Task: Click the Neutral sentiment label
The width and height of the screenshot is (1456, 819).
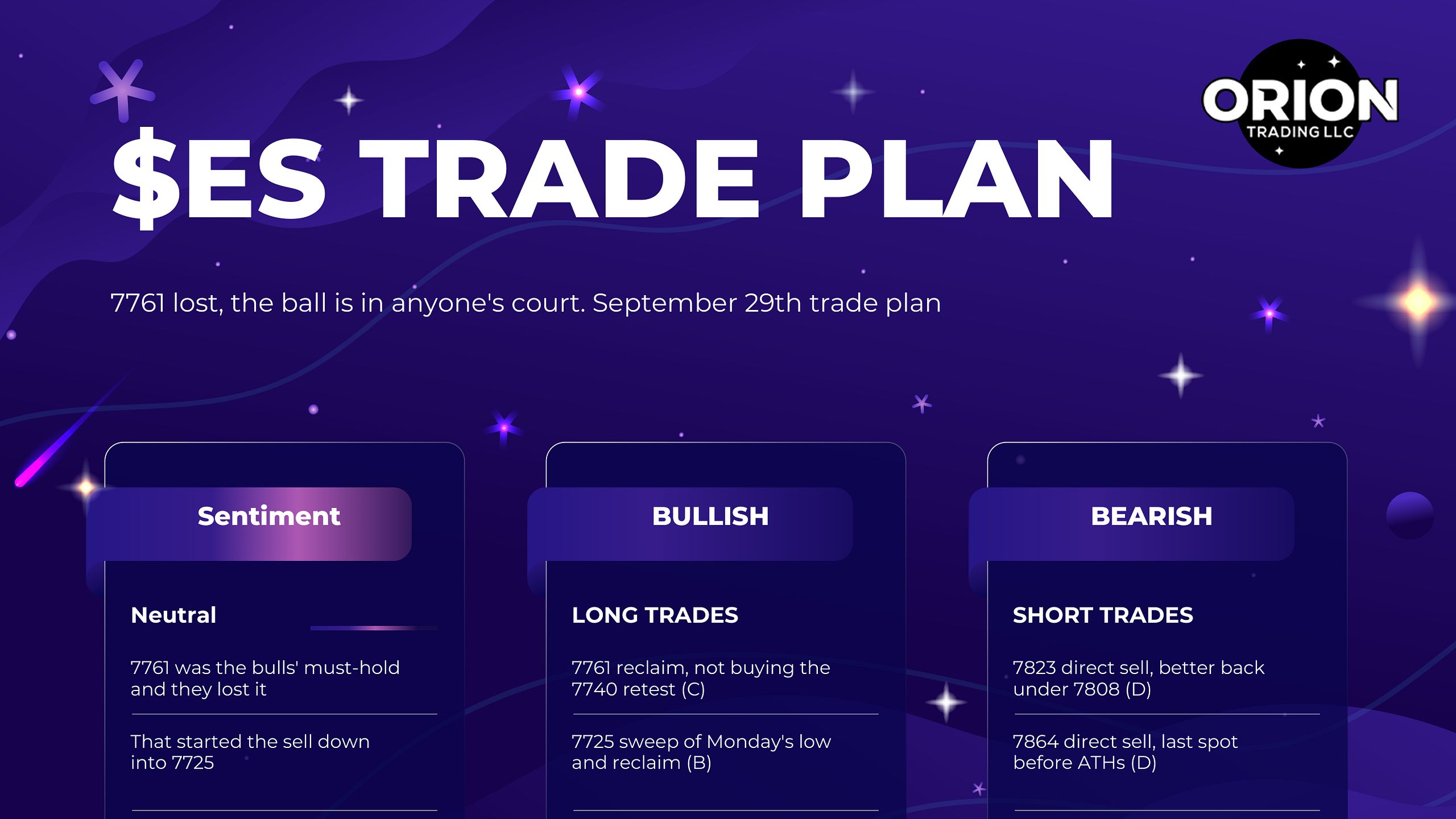Action: (173, 615)
